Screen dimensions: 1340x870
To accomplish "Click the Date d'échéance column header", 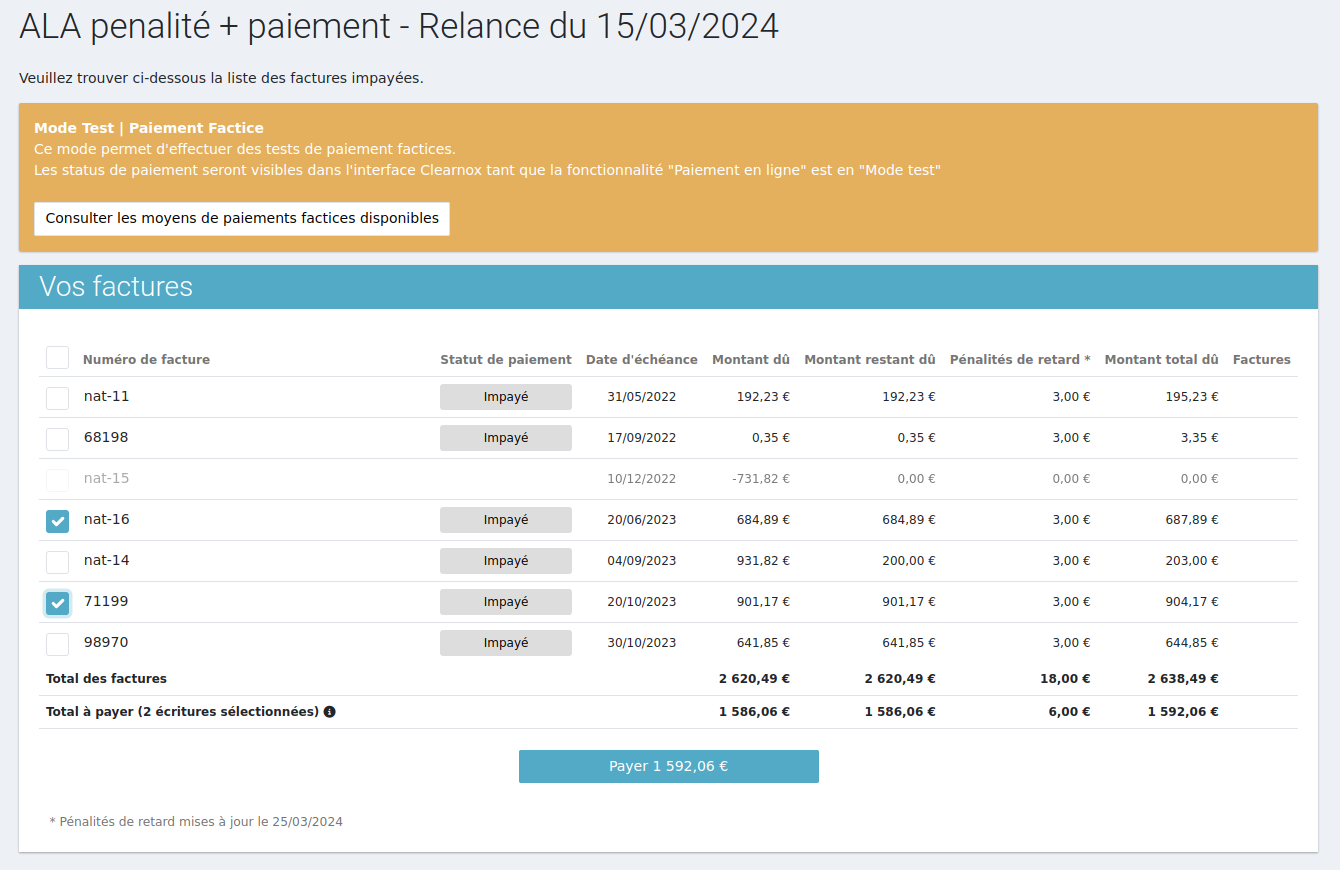I will tap(642, 360).
